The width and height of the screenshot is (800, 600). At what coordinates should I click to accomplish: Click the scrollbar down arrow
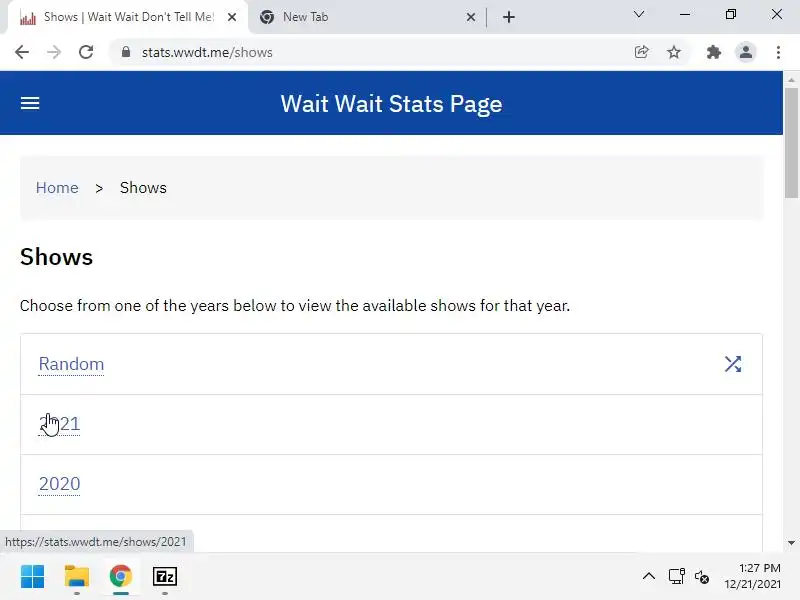coord(791,543)
